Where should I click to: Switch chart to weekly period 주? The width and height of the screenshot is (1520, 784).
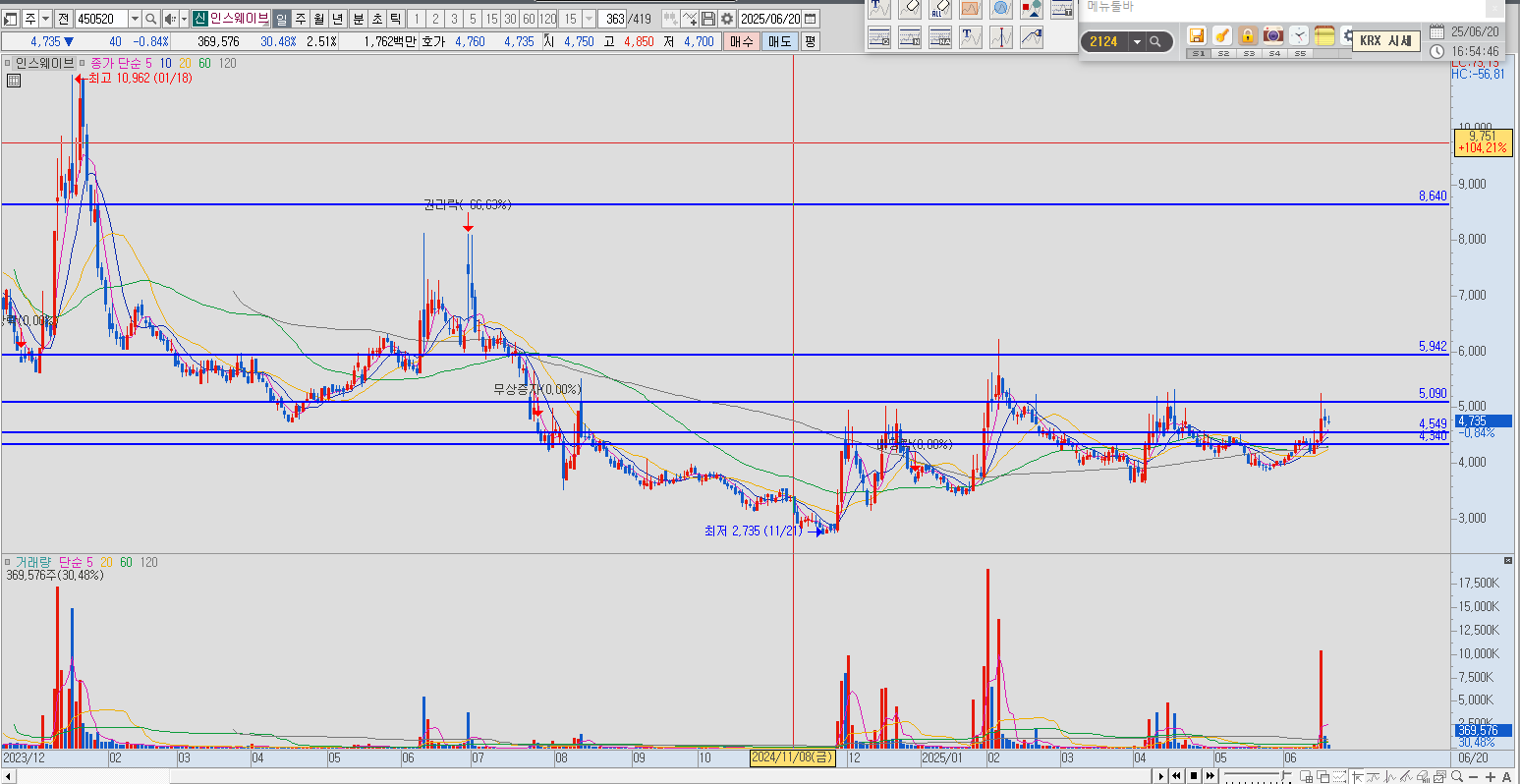tap(301, 19)
